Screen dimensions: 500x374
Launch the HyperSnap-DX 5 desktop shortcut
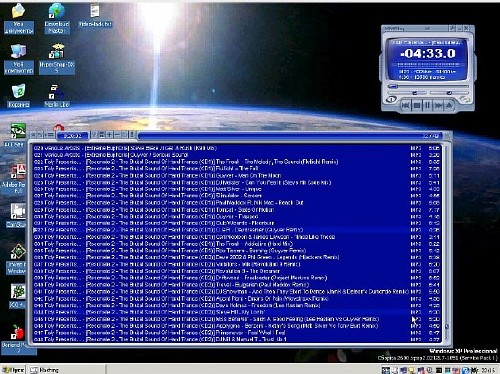(x=57, y=59)
